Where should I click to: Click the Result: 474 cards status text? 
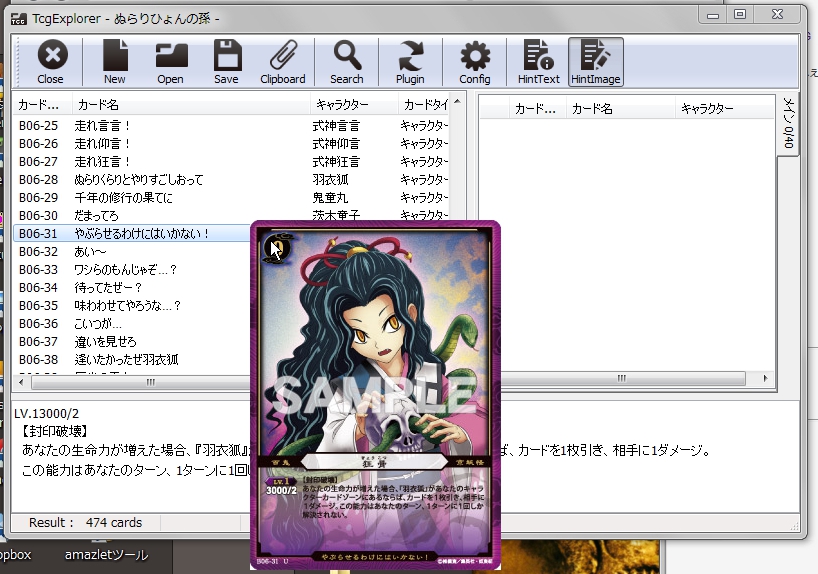point(86,522)
